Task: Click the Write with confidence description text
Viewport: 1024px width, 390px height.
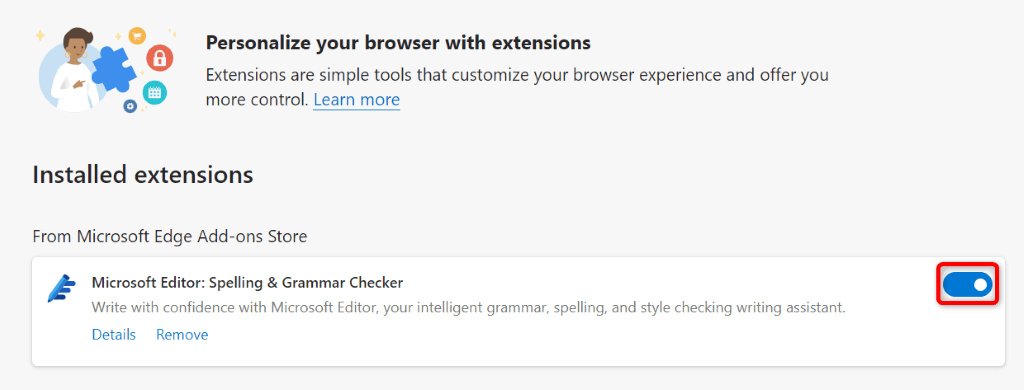Action: click(x=468, y=307)
